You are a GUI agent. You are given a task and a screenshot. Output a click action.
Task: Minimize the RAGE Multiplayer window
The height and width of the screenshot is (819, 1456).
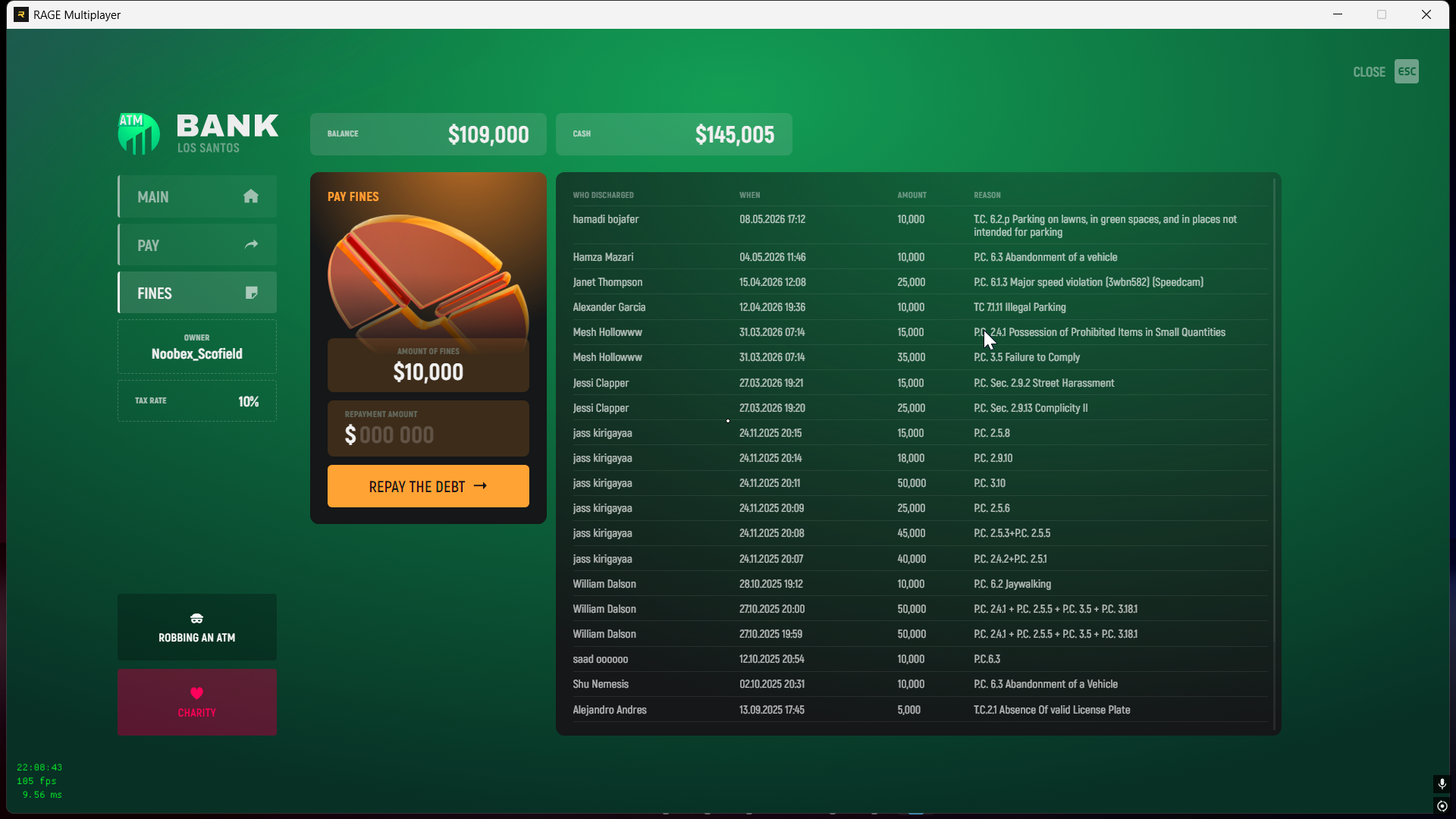click(x=1338, y=14)
